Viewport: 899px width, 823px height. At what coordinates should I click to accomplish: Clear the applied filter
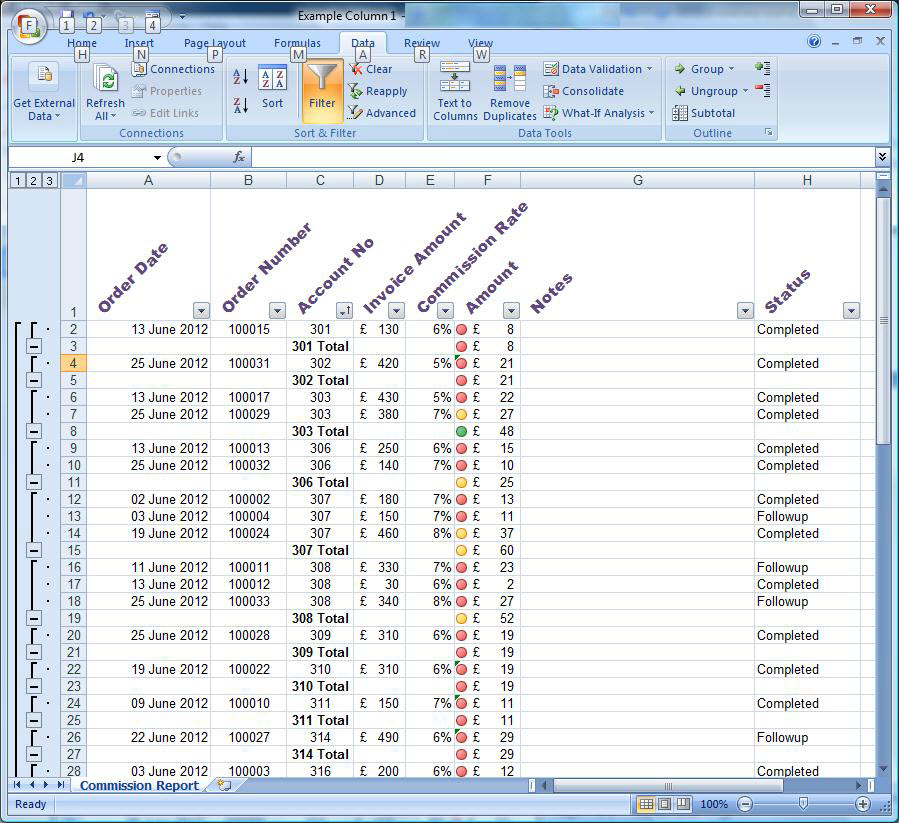pyautogui.click(x=371, y=69)
